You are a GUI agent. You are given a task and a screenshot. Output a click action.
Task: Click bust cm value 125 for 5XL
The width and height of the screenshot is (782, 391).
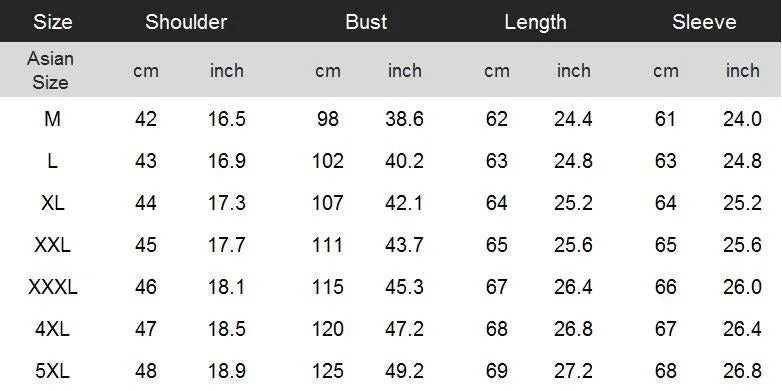pos(328,371)
